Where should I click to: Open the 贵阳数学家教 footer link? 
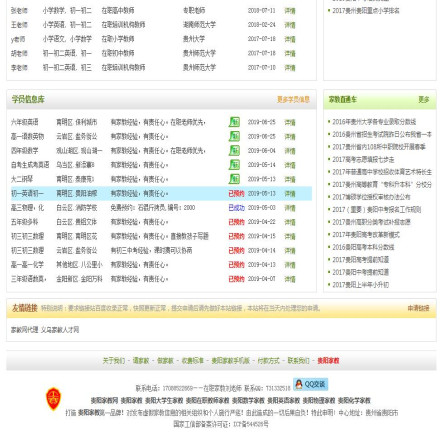(x=248, y=400)
